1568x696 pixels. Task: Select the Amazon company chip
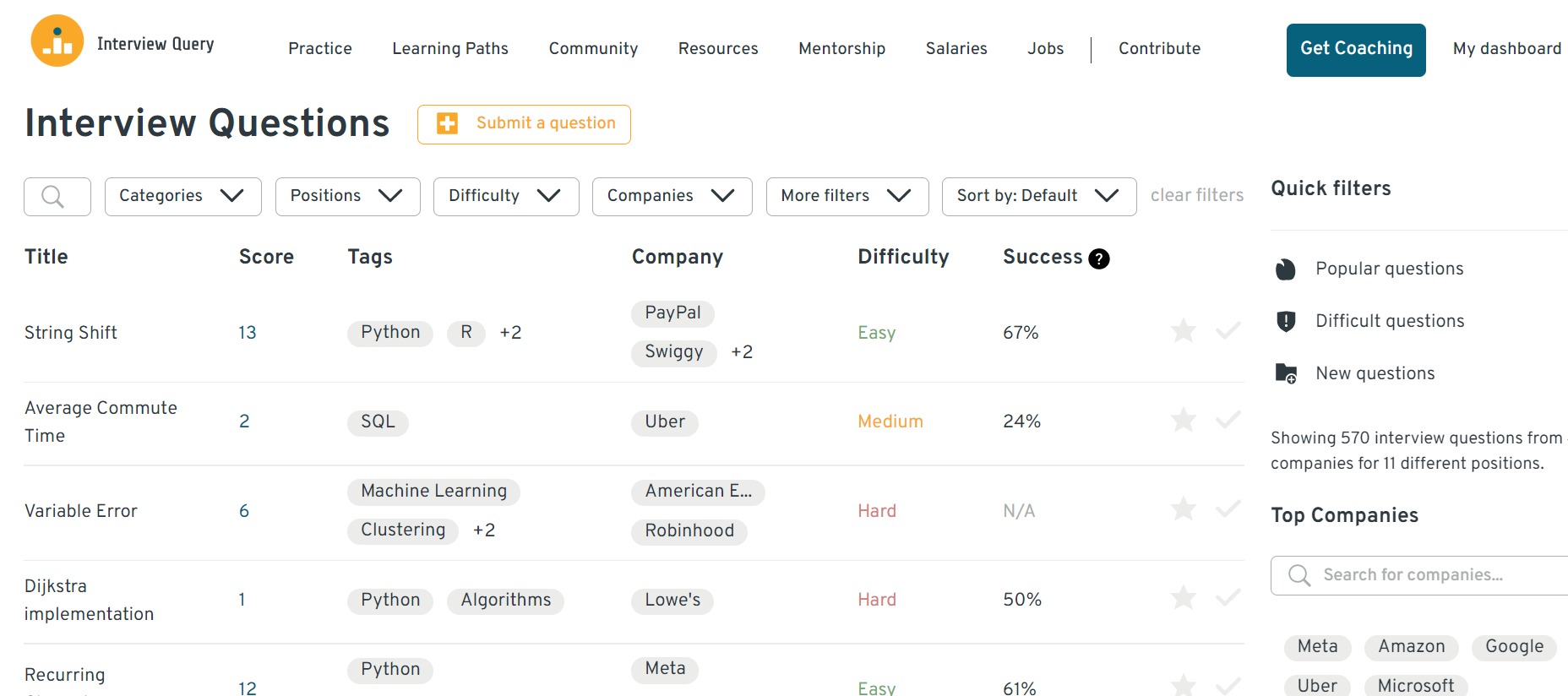tap(1411, 647)
